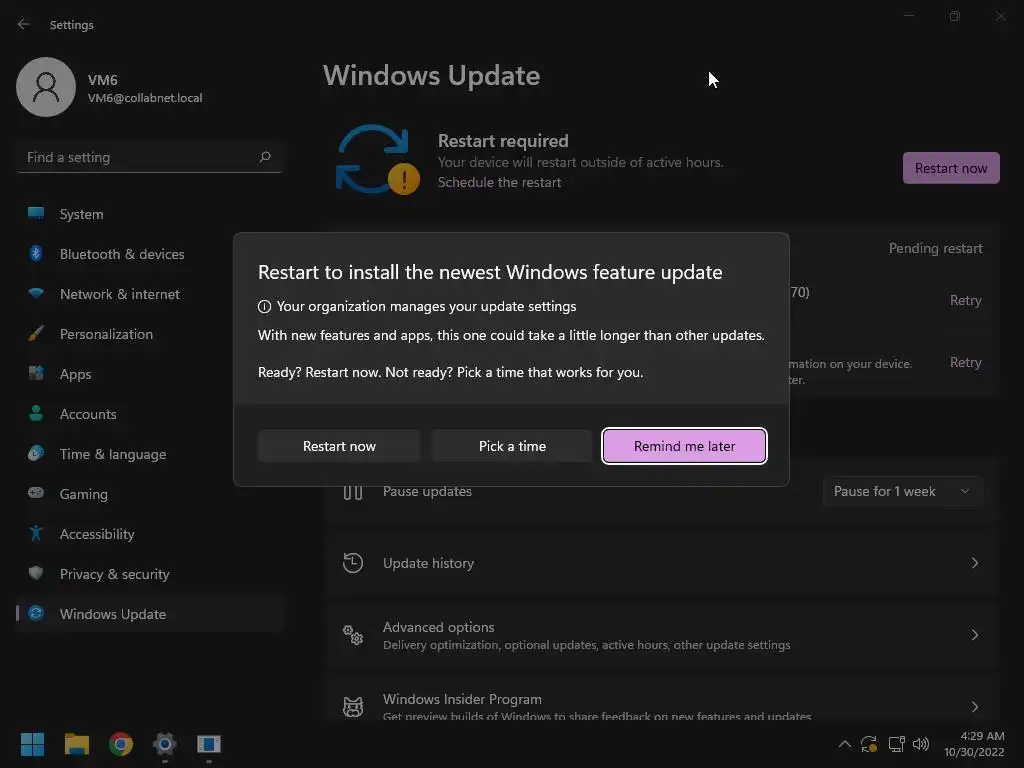Click the Update history clock icon
Screen dimensions: 1024x768
353,562
